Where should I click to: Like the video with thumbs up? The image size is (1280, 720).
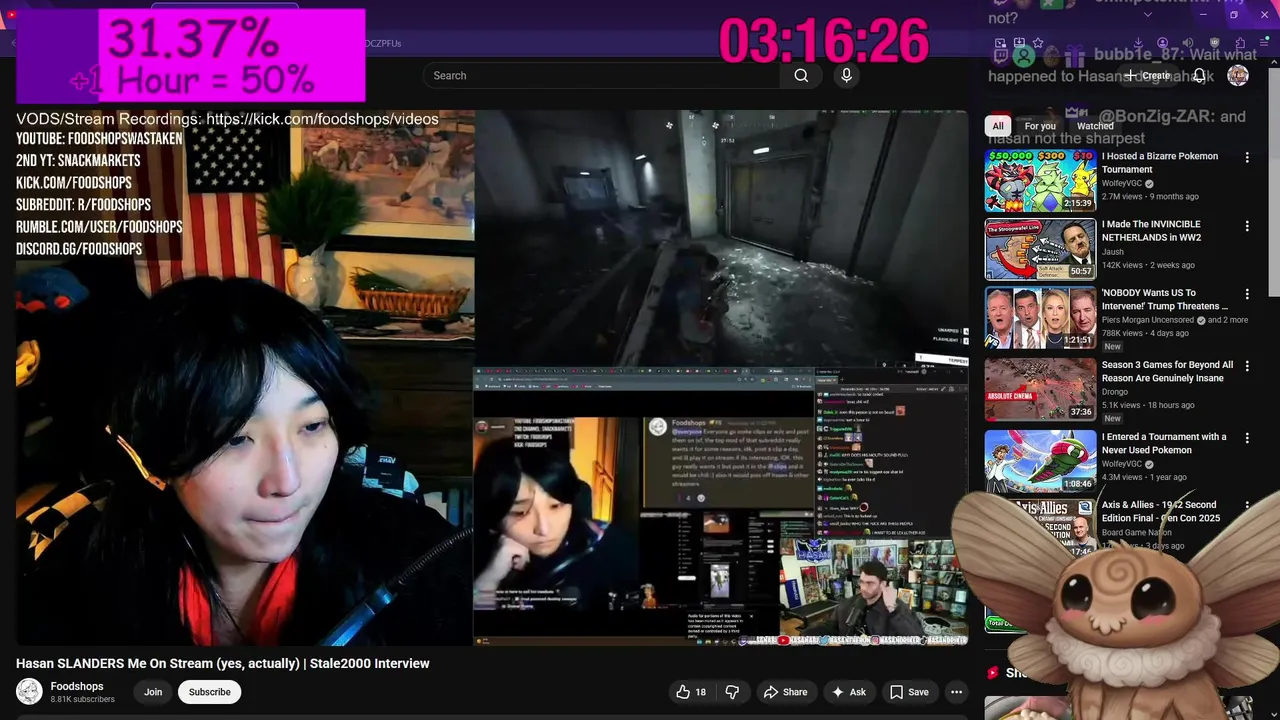pyautogui.click(x=691, y=692)
